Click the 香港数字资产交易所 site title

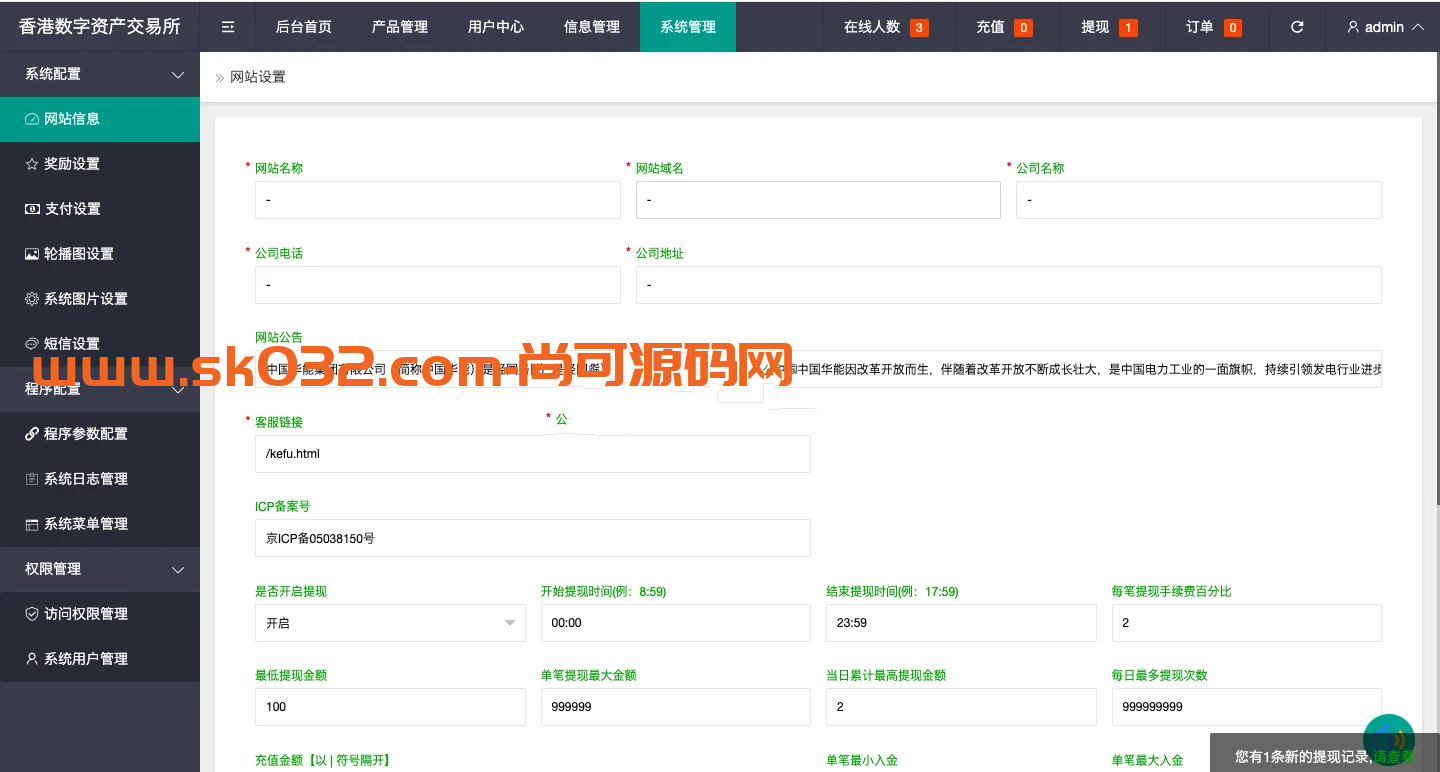click(100, 27)
